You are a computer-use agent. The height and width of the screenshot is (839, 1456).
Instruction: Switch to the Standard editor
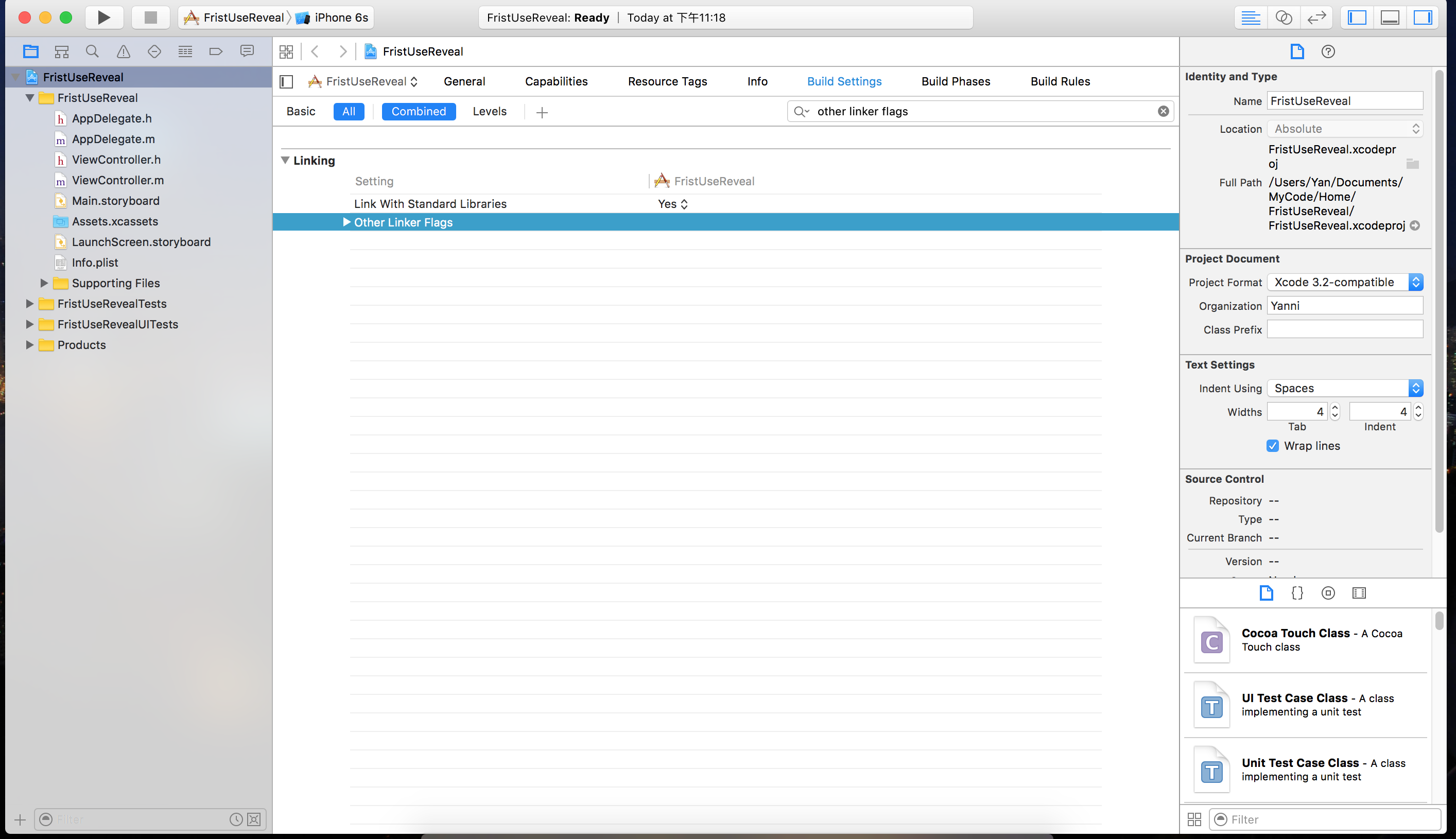[1250, 18]
